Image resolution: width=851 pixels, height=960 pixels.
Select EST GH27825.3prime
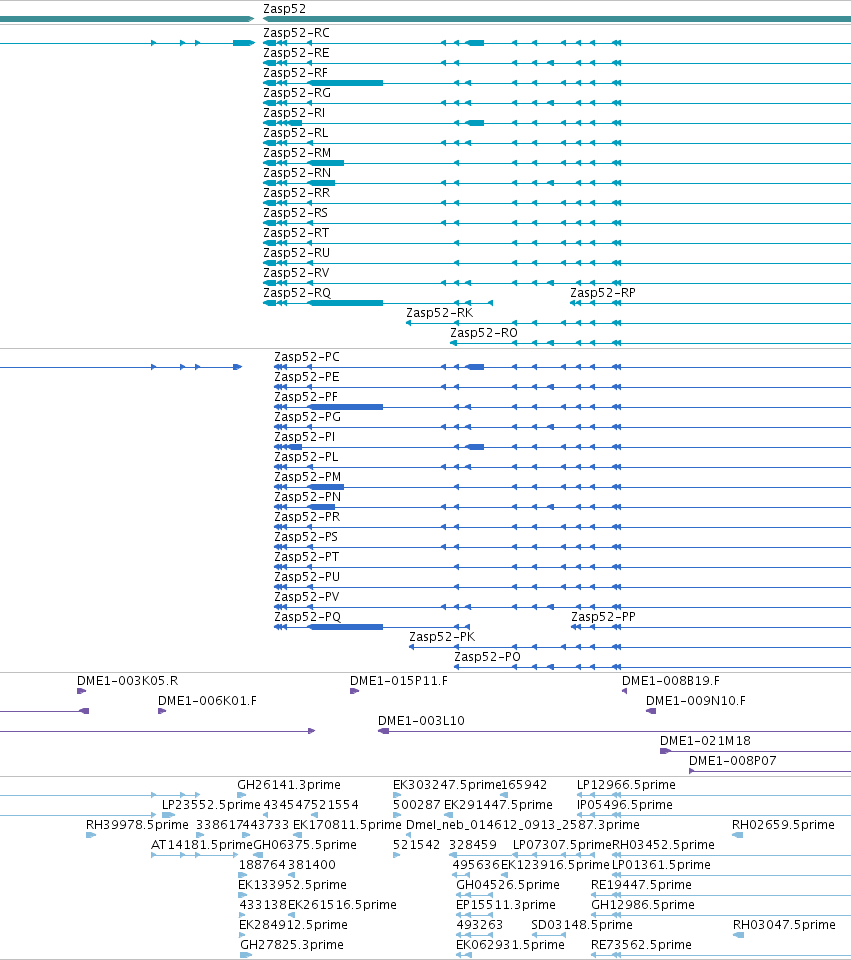coord(292,945)
